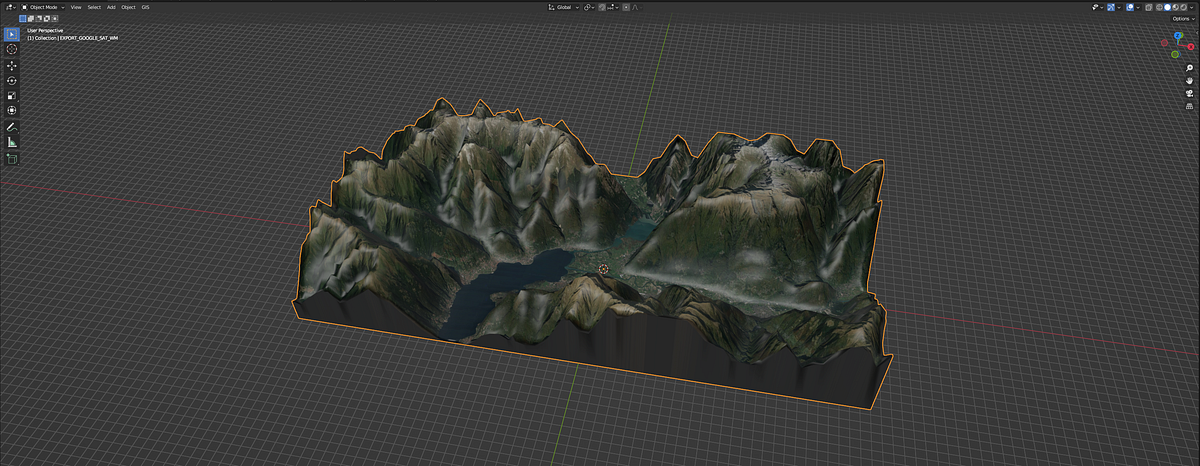
Task: Pick the Measure tool
Action: click(x=12, y=142)
